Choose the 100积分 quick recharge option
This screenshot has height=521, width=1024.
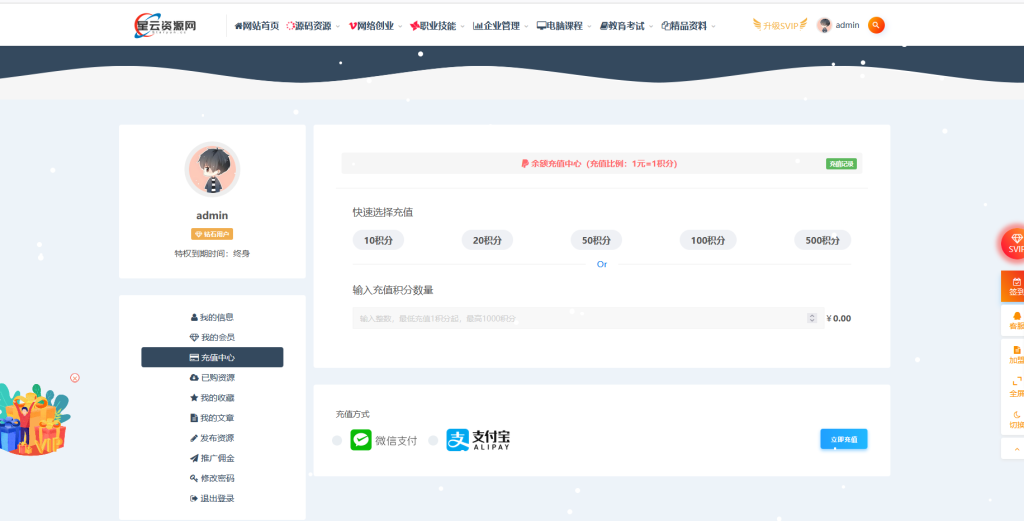point(707,240)
